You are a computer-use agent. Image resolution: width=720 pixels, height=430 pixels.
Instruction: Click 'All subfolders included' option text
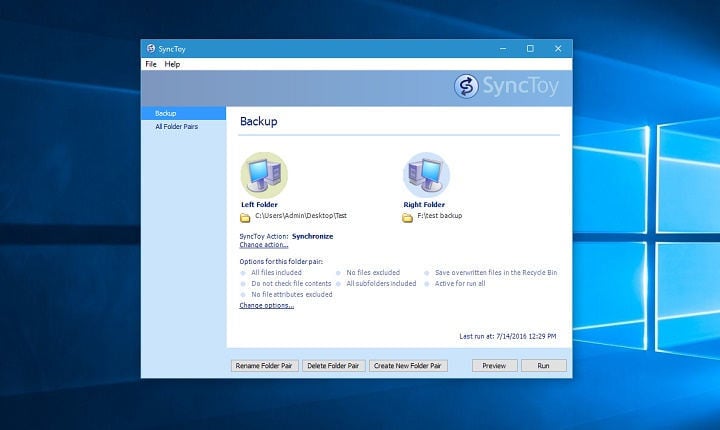381,283
